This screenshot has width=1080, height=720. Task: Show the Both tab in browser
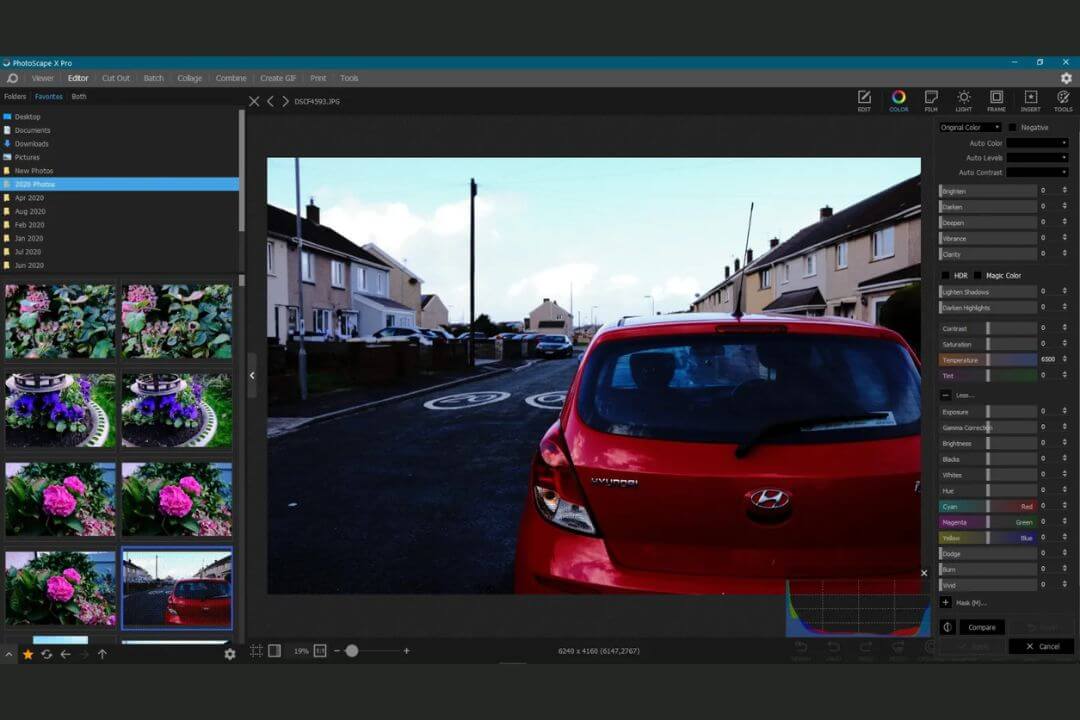click(79, 96)
